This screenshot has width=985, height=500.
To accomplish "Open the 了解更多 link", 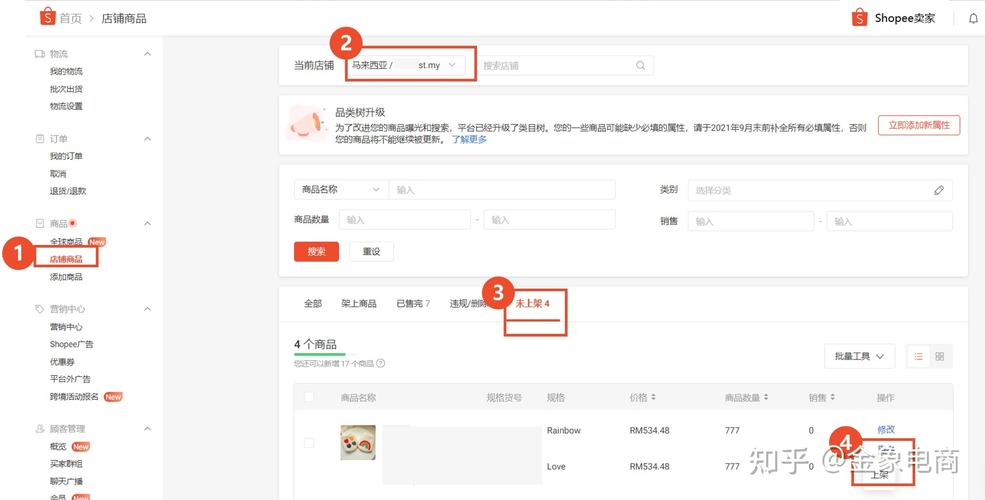I will (x=469, y=139).
